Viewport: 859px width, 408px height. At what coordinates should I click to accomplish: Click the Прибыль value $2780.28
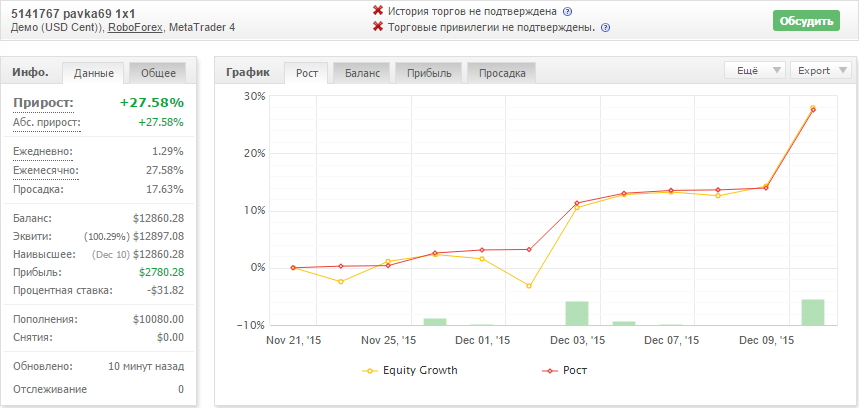[161, 272]
